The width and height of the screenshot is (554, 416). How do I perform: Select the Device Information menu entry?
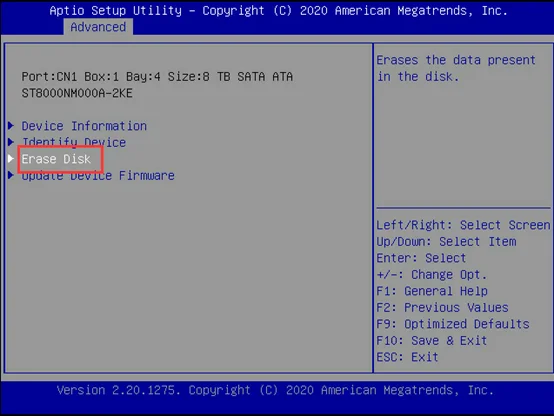(x=84, y=126)
